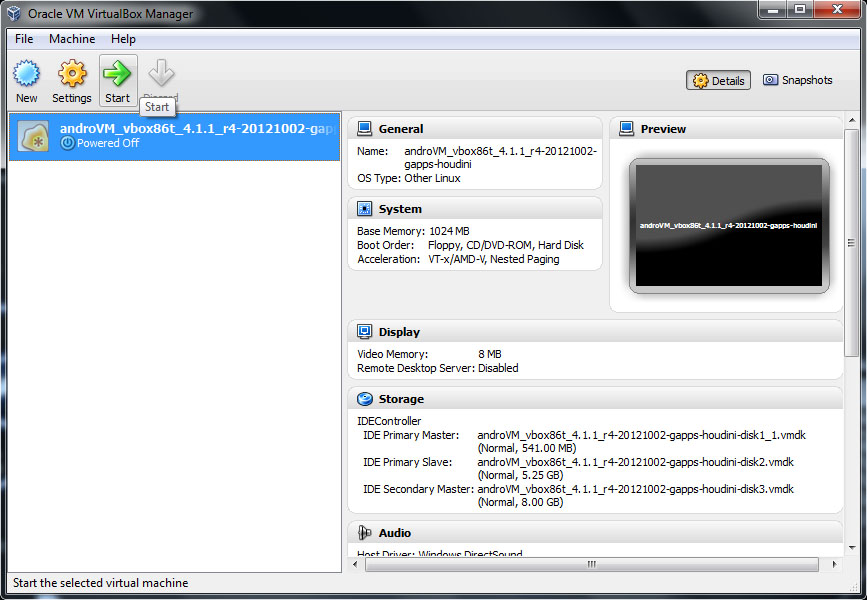This screenshot has height=600, width=867.
Task: Click the (Normal, 8.00 GB) size text
Action: pos(520,502)
